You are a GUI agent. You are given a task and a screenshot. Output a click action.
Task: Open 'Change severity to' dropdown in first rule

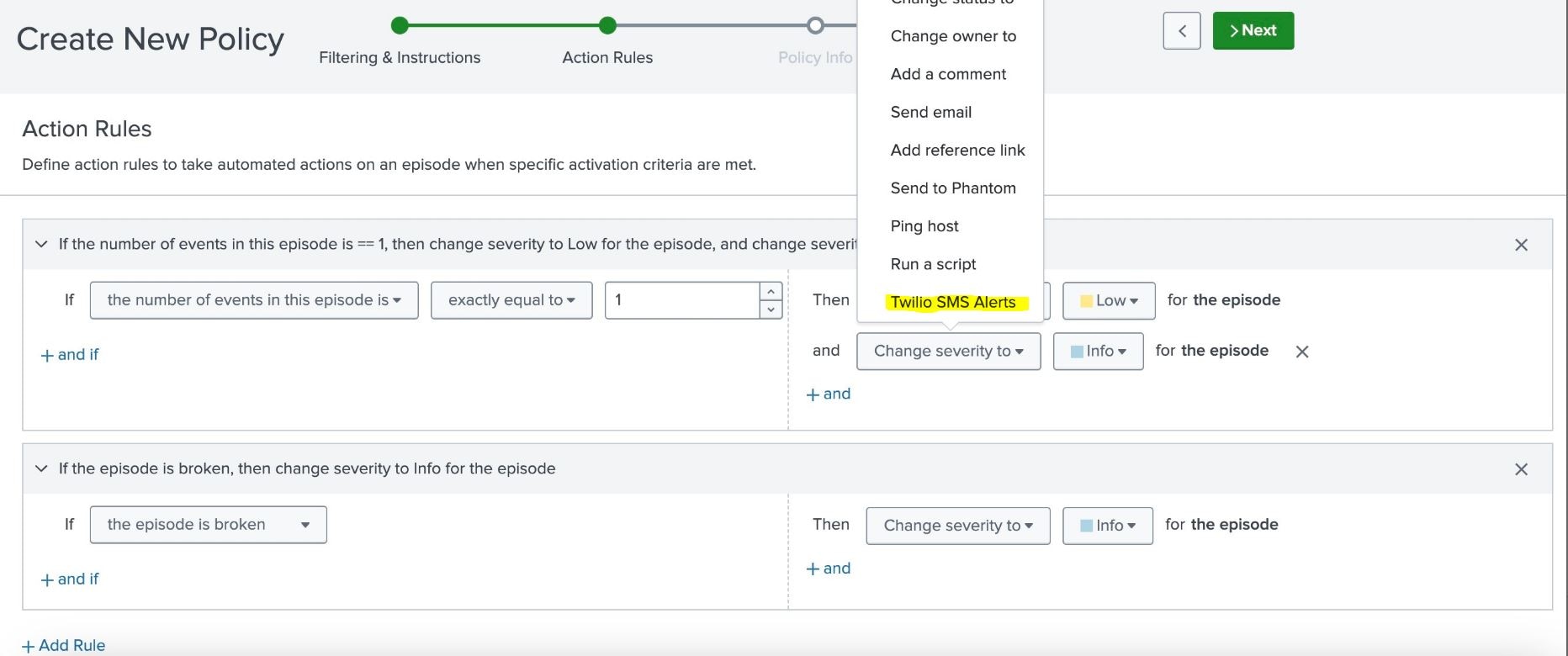click(x=949, y=352)
